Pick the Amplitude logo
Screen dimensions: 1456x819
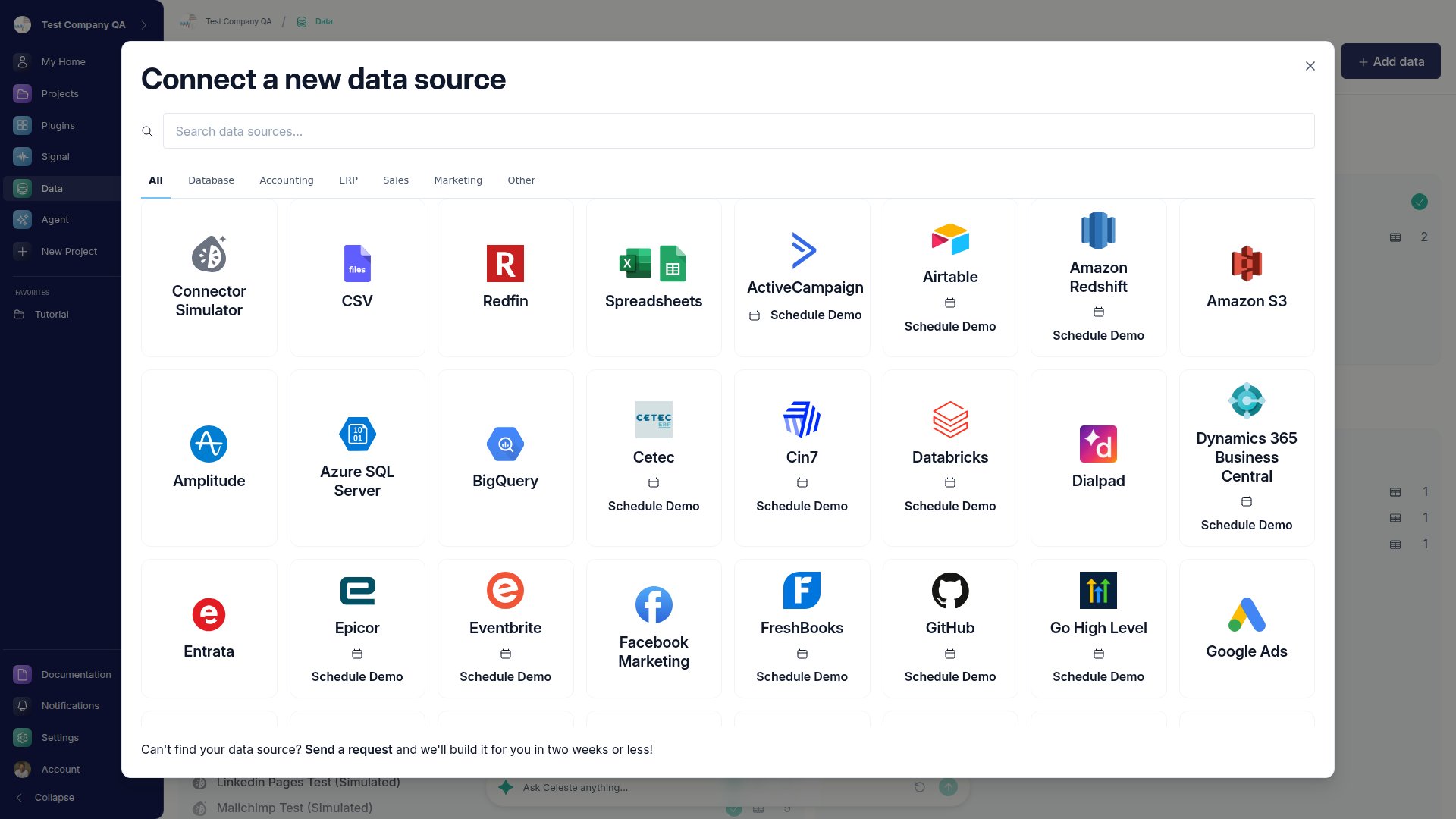pos(209,444)
